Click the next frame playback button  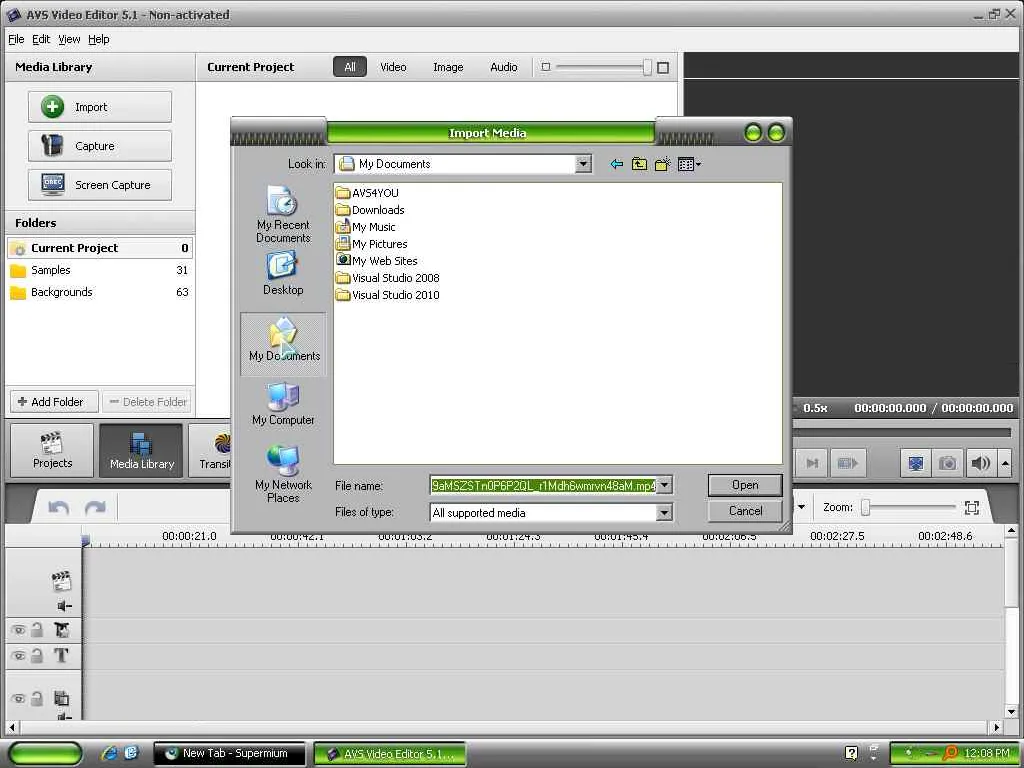click(x=812, y=463)
